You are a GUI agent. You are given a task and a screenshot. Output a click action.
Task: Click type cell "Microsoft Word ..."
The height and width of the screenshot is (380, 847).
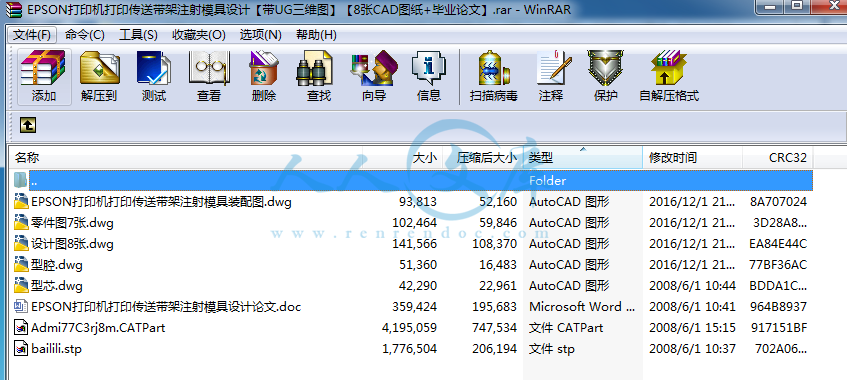click(582, 306)
